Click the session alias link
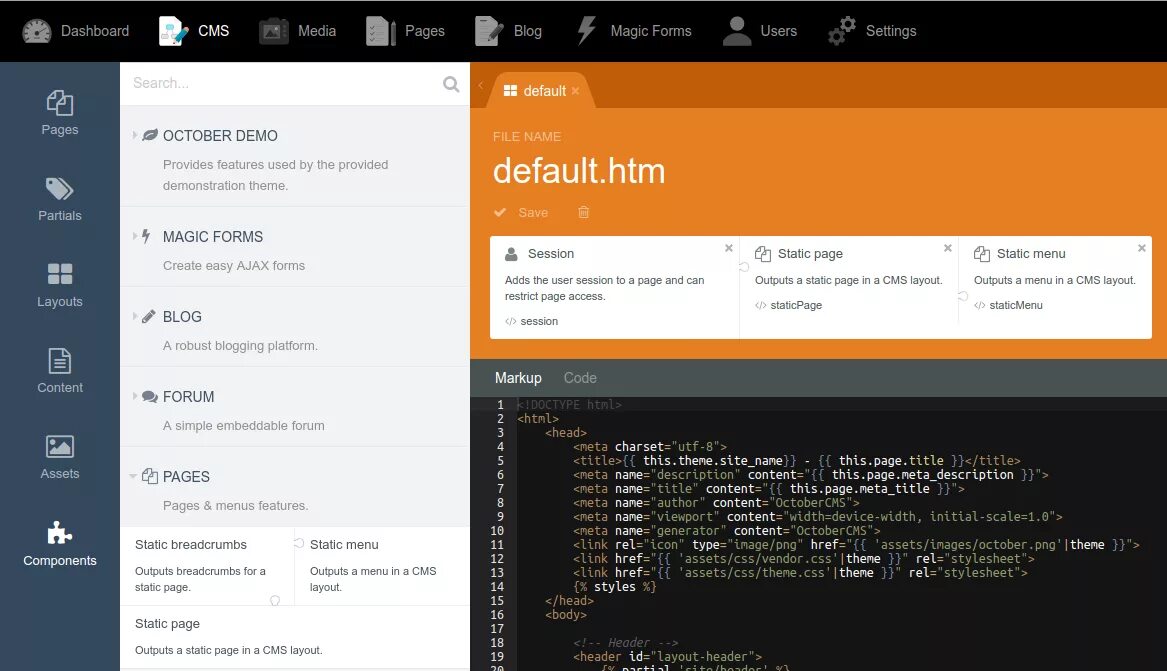Image resolution: width=1167 pixels, height=671 pixels. (539, 321)
